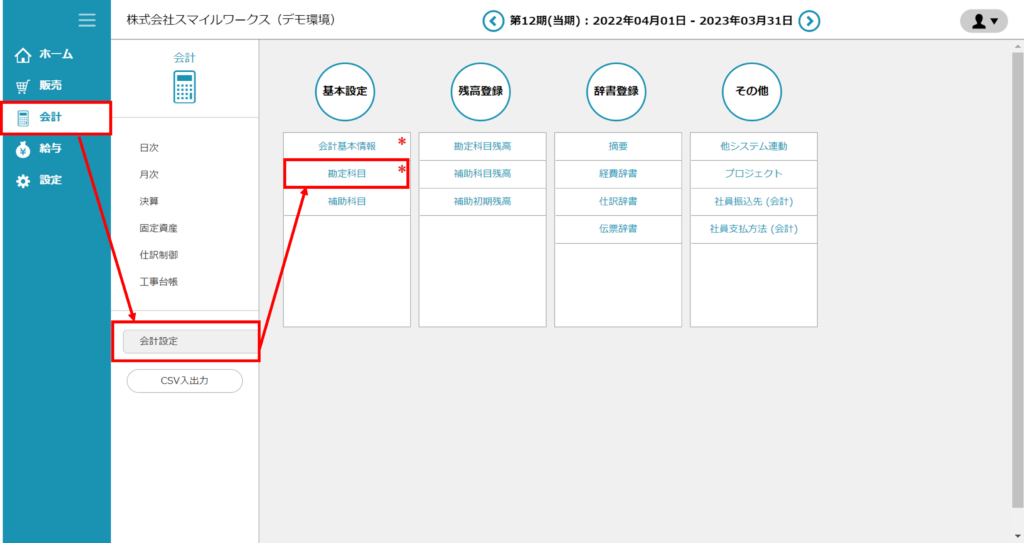1024x543 pixels.
Task: Go to the previous fiscal period
Action: 493,21
